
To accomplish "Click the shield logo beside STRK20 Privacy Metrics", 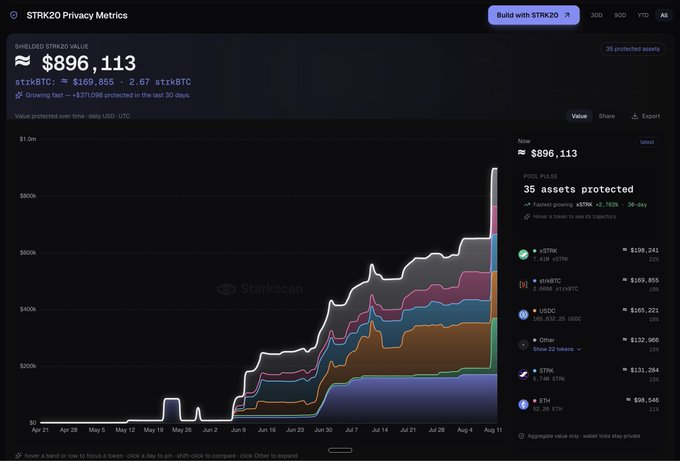I will coord(14,15).
